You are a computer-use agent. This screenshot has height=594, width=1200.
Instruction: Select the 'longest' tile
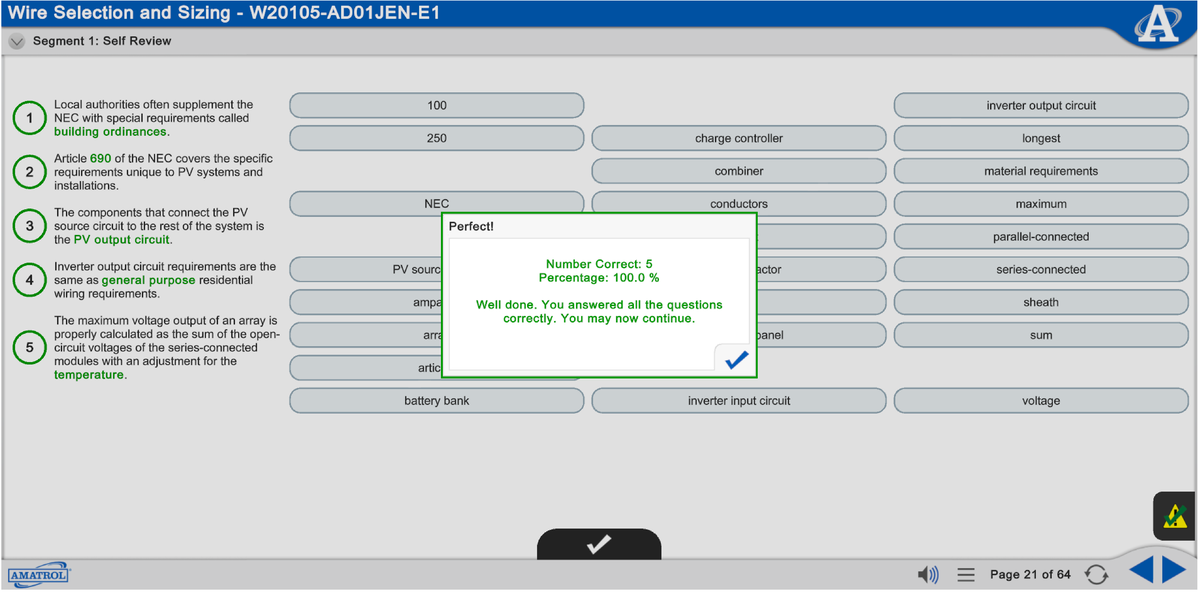pyautogui.click(x=1041, y=138)
